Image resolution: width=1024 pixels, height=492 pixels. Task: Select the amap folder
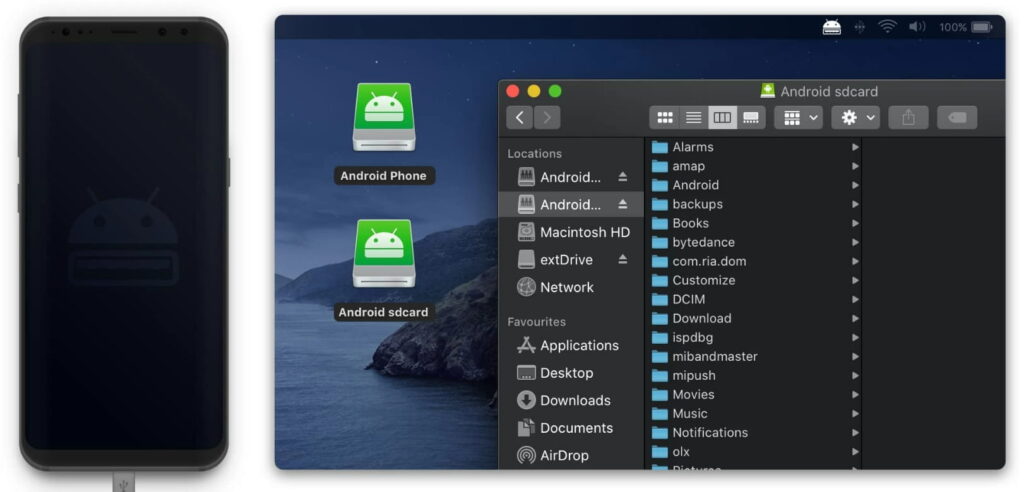(x=754, y=166)
